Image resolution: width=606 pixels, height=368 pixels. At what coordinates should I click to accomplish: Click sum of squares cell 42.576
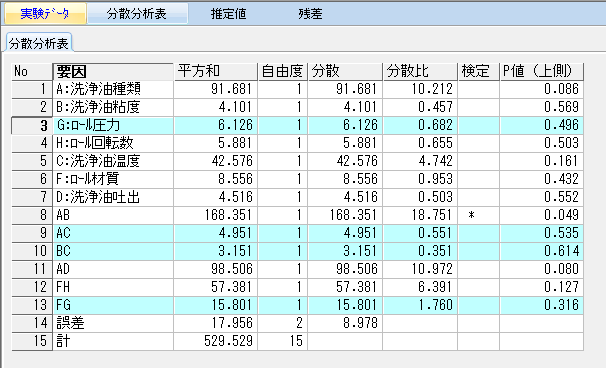(x=216, y=161)
